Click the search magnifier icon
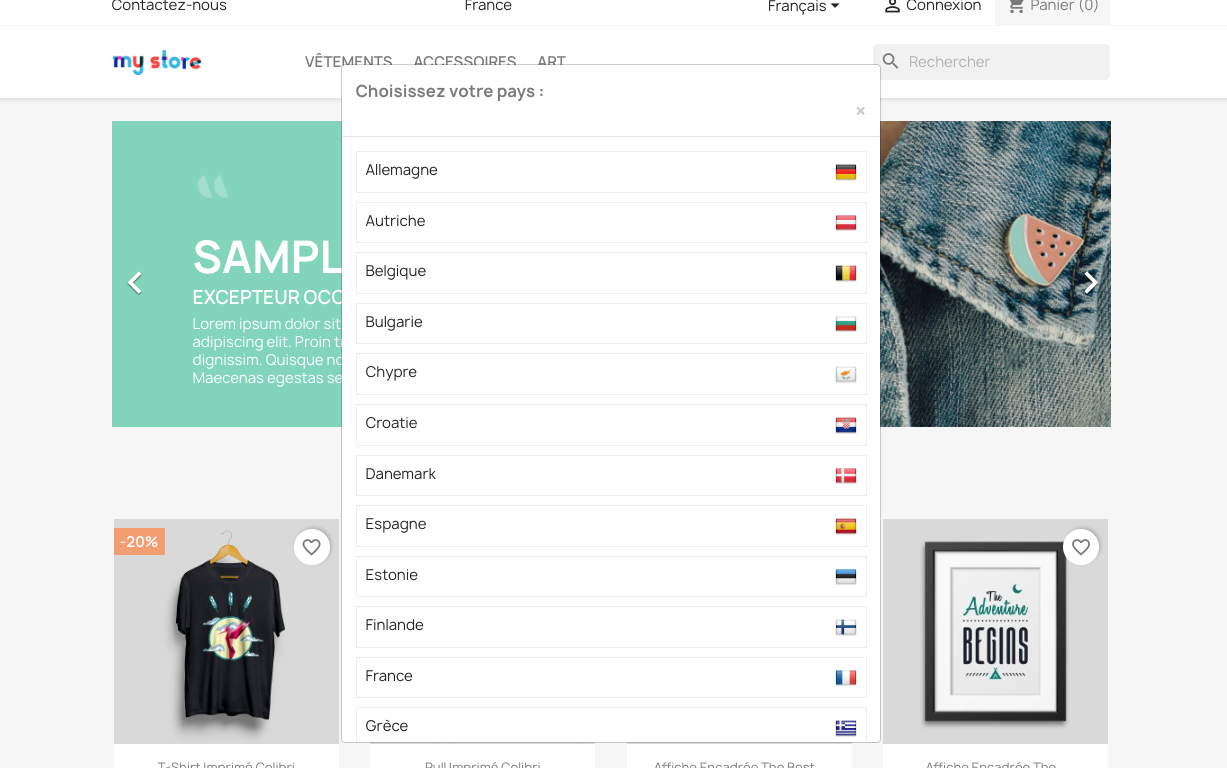 [x=891, y=62]
